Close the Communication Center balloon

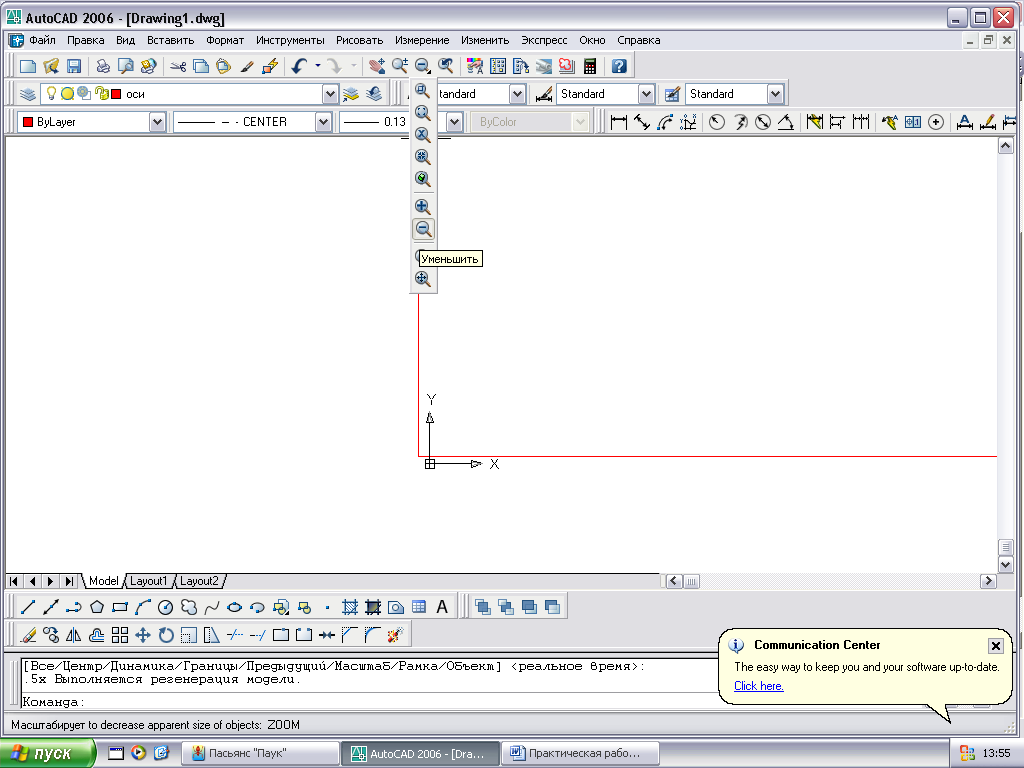coord(995,646)
